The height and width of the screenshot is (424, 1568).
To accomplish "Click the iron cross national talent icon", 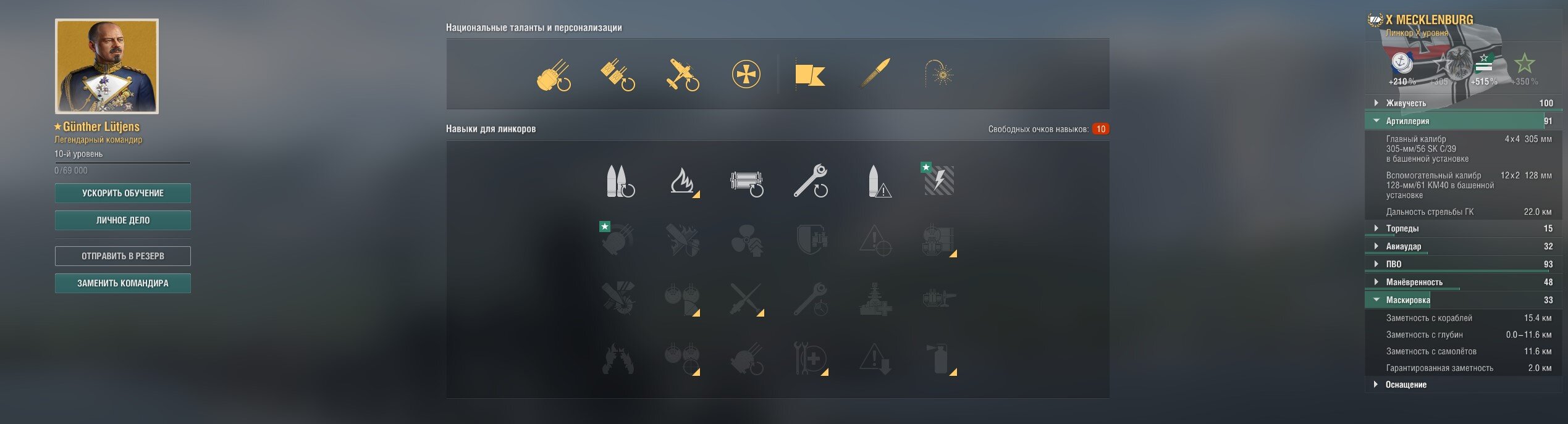I will [746, 75].
